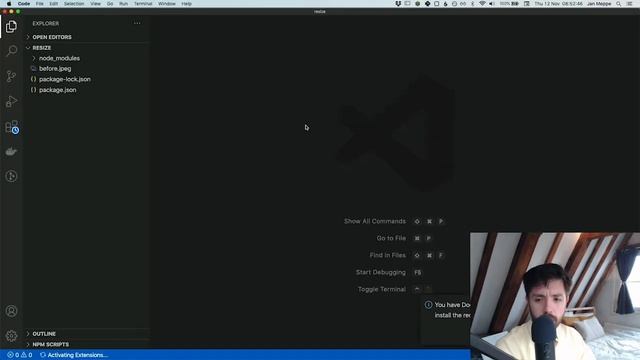Click the Show All Commands hint
Viewport: 640px width, 360px height.
(375, 221)
